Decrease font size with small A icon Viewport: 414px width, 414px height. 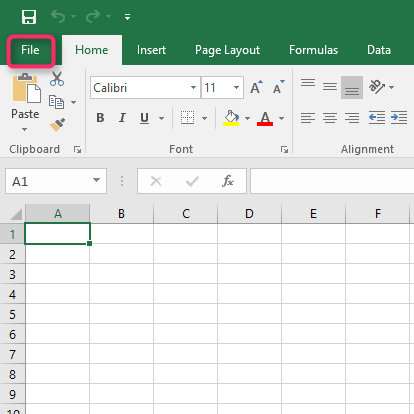click(x=279, y=87)
